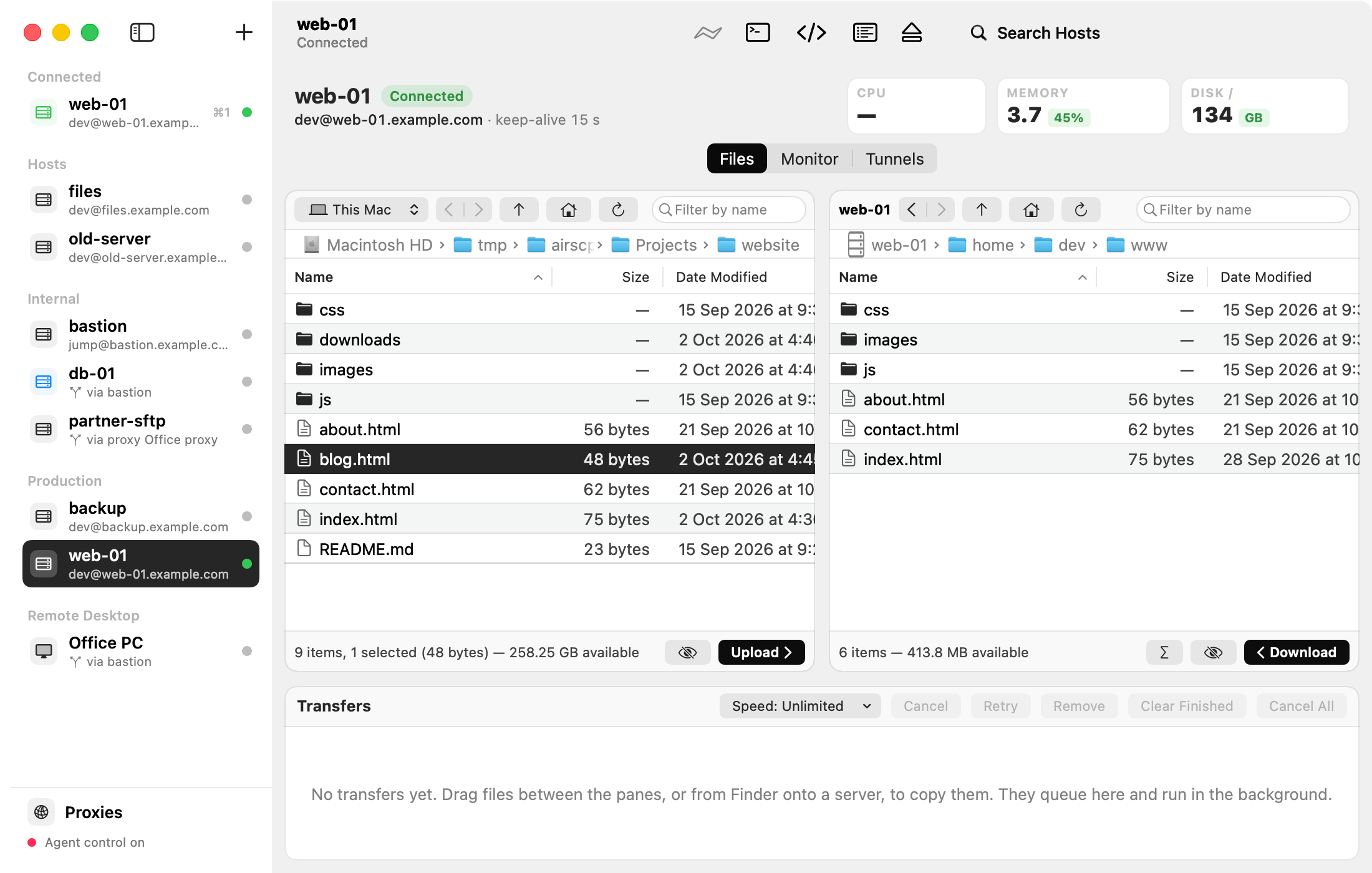Open the terminal toolbar icon
The width and height of the screenshot is (1372, 873).
point(758,32)
